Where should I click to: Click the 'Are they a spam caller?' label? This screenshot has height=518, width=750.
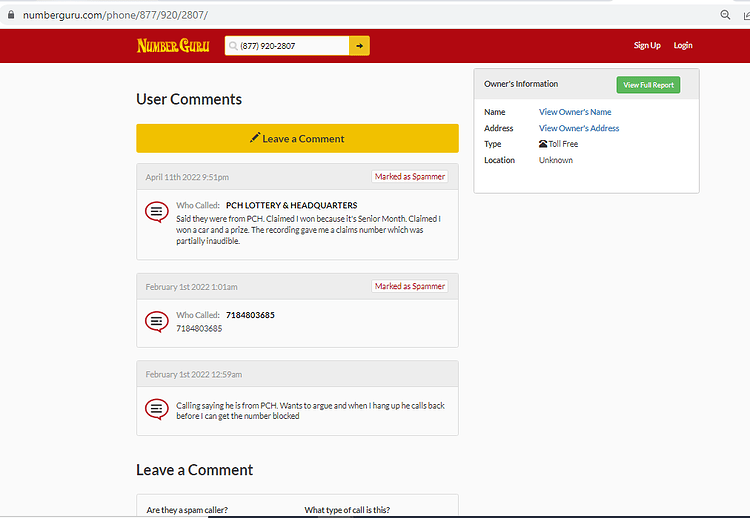point(187,510)
